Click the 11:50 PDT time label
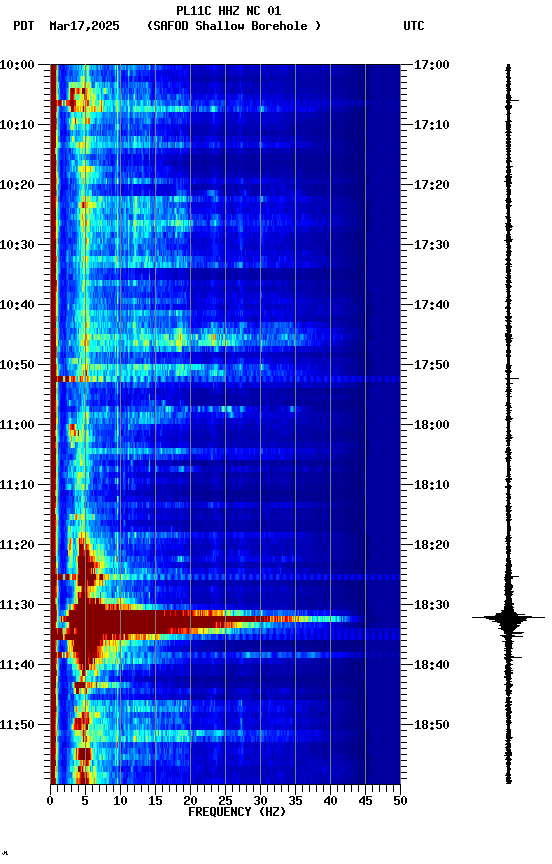Screen dimensions: 552x864 pyautogui.click(x=17, y=725)
